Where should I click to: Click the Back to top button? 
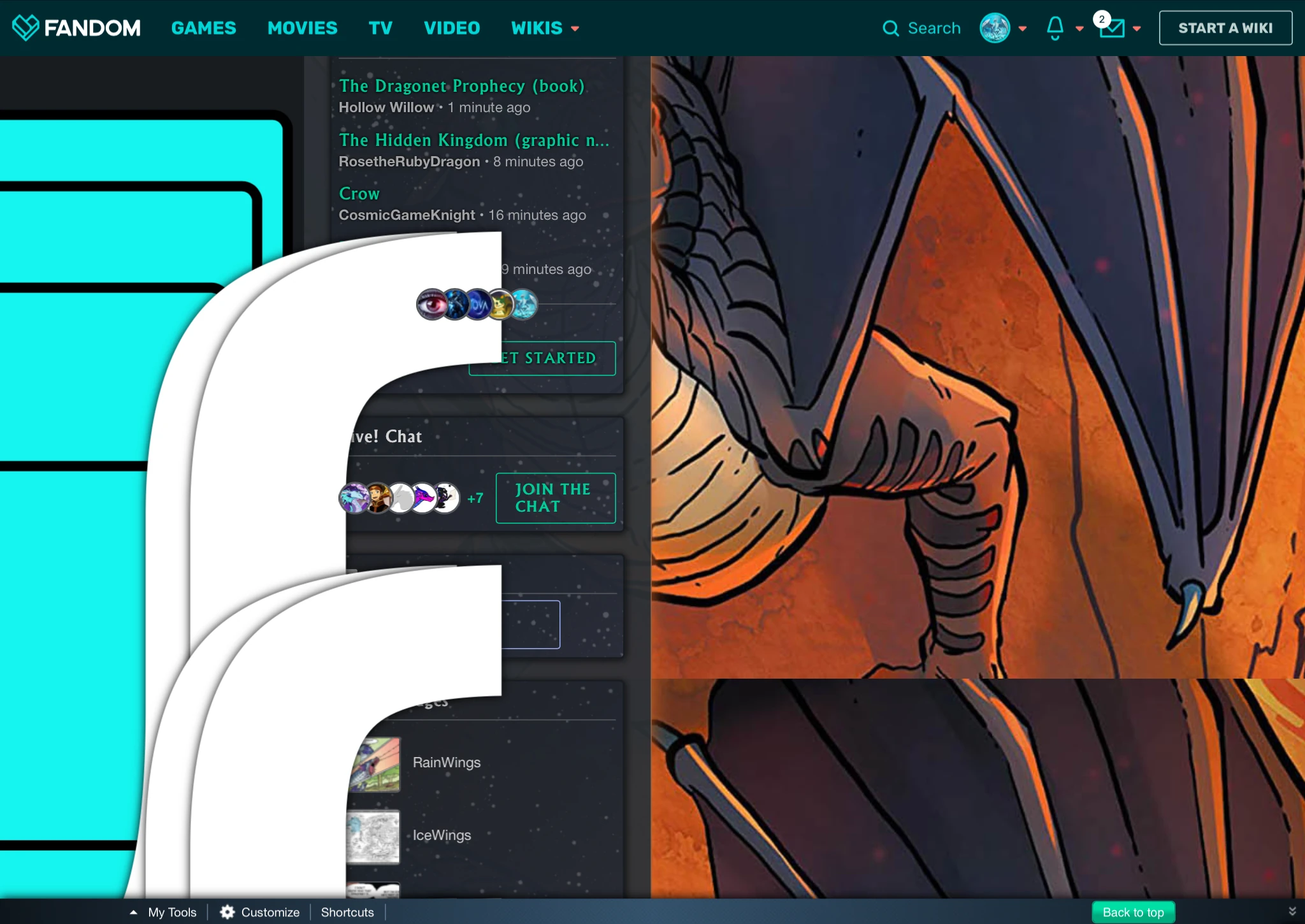pyautogui.click(x=1132, y=913)
